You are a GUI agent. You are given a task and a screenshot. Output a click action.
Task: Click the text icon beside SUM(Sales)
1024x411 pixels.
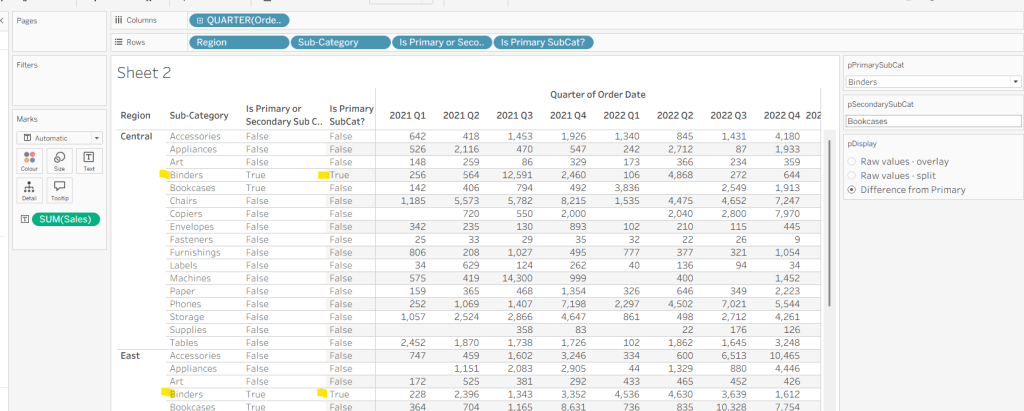point(24,218)
